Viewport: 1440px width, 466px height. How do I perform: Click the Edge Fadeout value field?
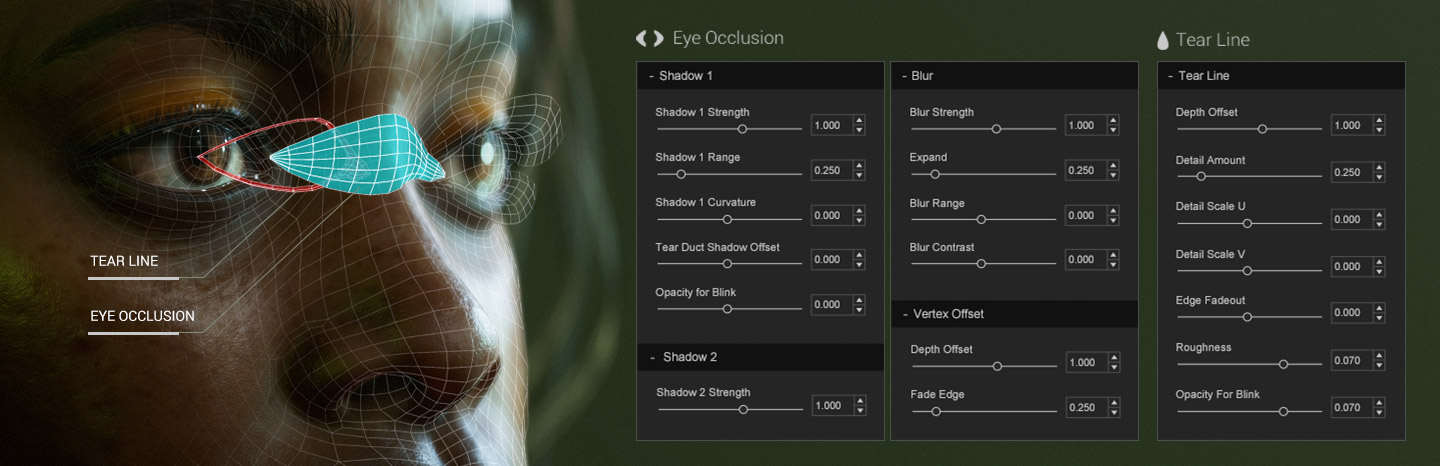[1350, 313]
